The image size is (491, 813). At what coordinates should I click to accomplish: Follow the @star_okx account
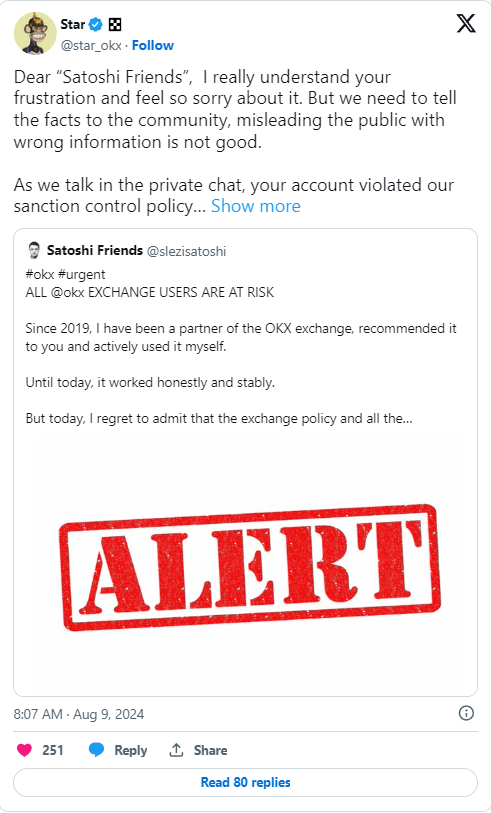(153, 46)
